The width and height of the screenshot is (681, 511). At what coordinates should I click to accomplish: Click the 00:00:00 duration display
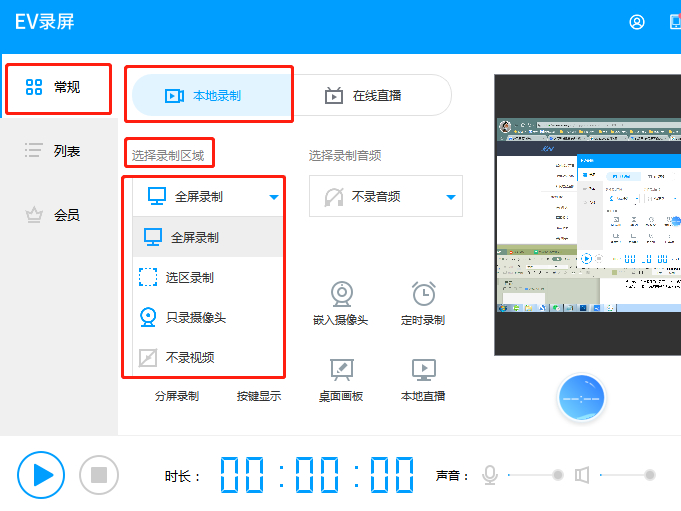tap(317, 475)
